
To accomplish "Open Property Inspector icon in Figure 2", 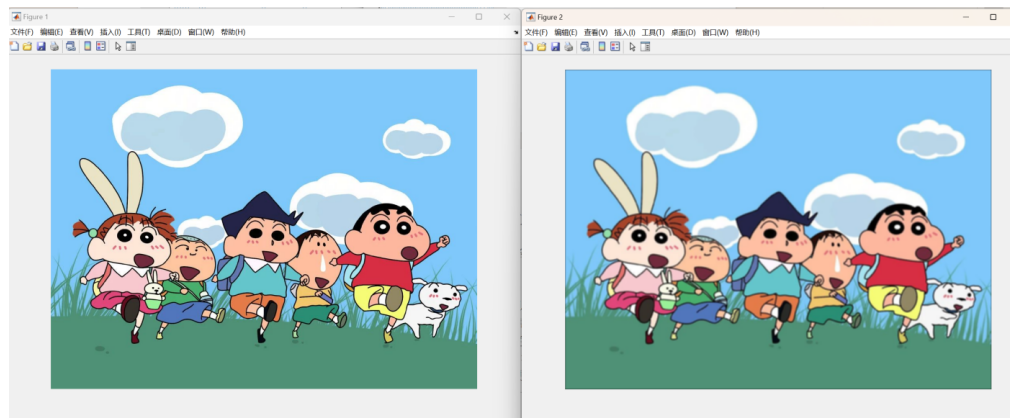I will (x=645, y=47).
